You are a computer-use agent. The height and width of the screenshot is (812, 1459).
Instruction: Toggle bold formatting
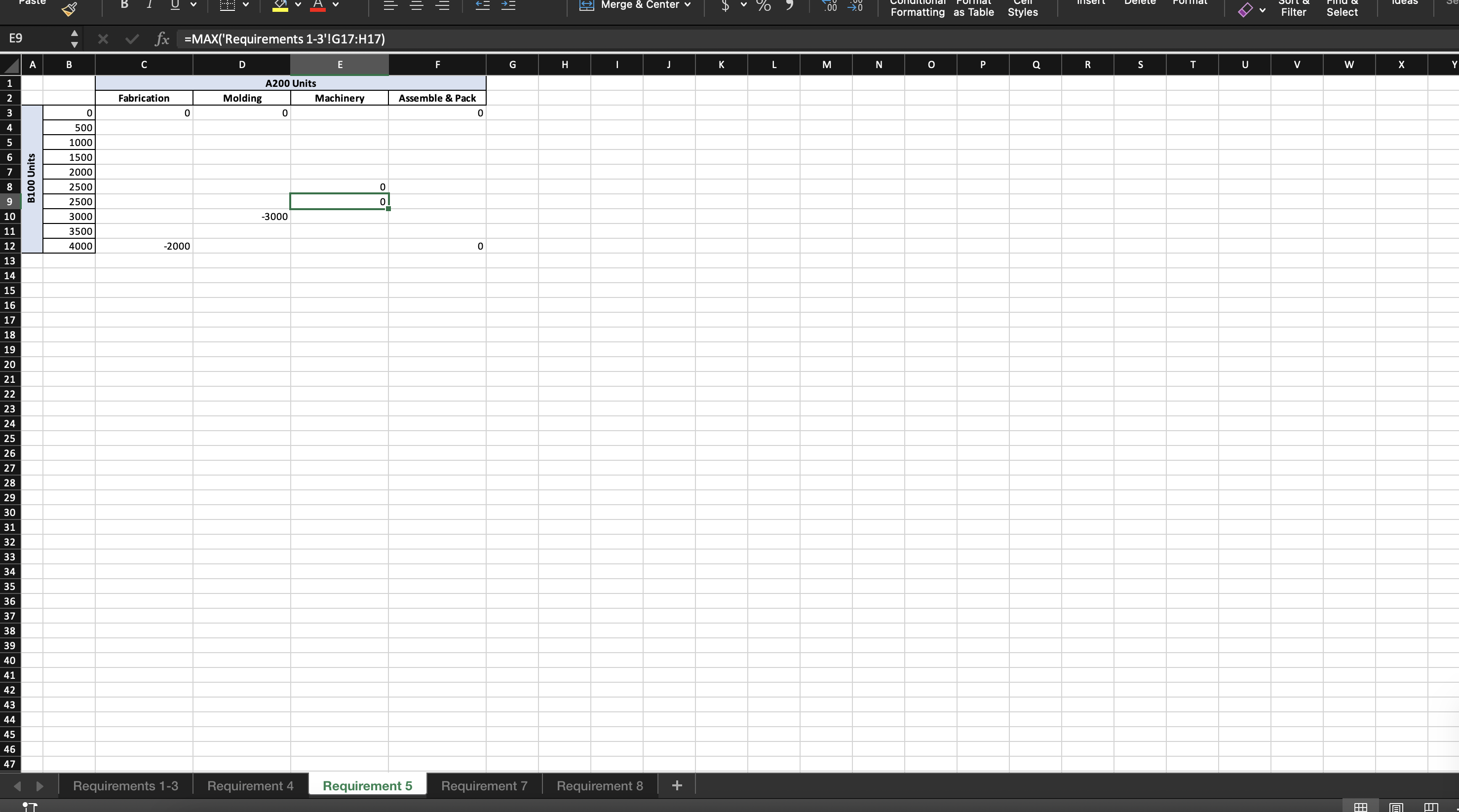point(124,5)
